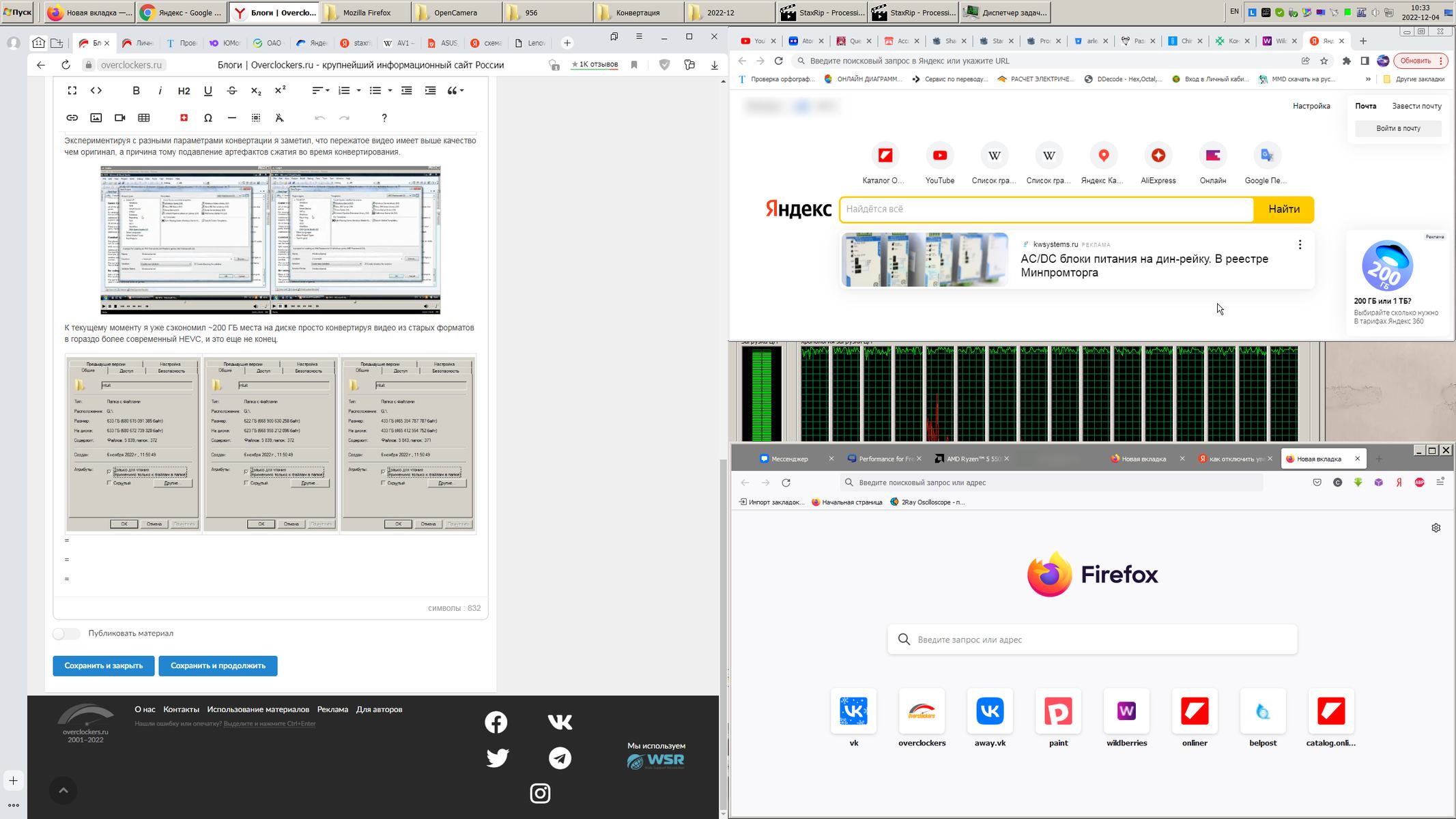This screenshot has width=1456, height=819.
Task: Toggle fullscreen editor mode
Action: (72, 91)
